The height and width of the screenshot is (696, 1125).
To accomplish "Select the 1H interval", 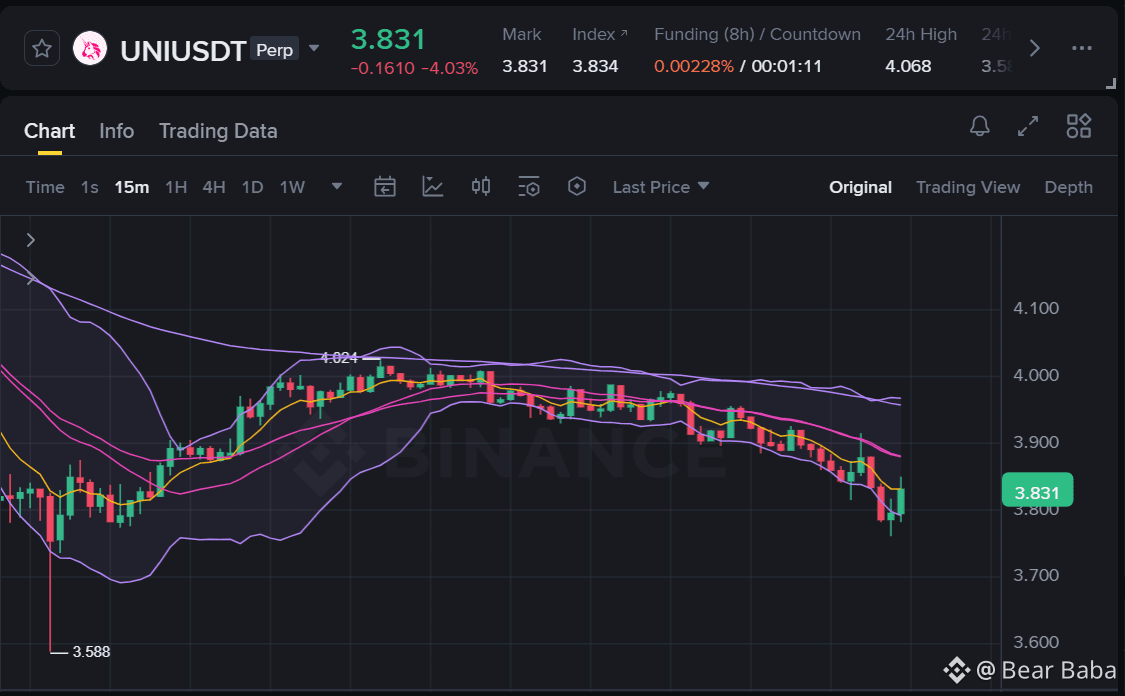I will (176, 187).
